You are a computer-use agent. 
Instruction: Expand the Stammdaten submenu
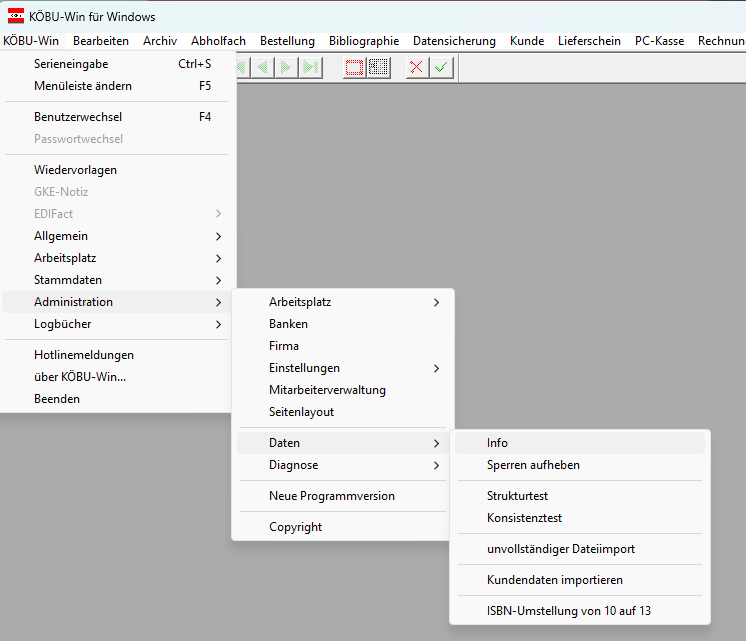tap(117, 280)
